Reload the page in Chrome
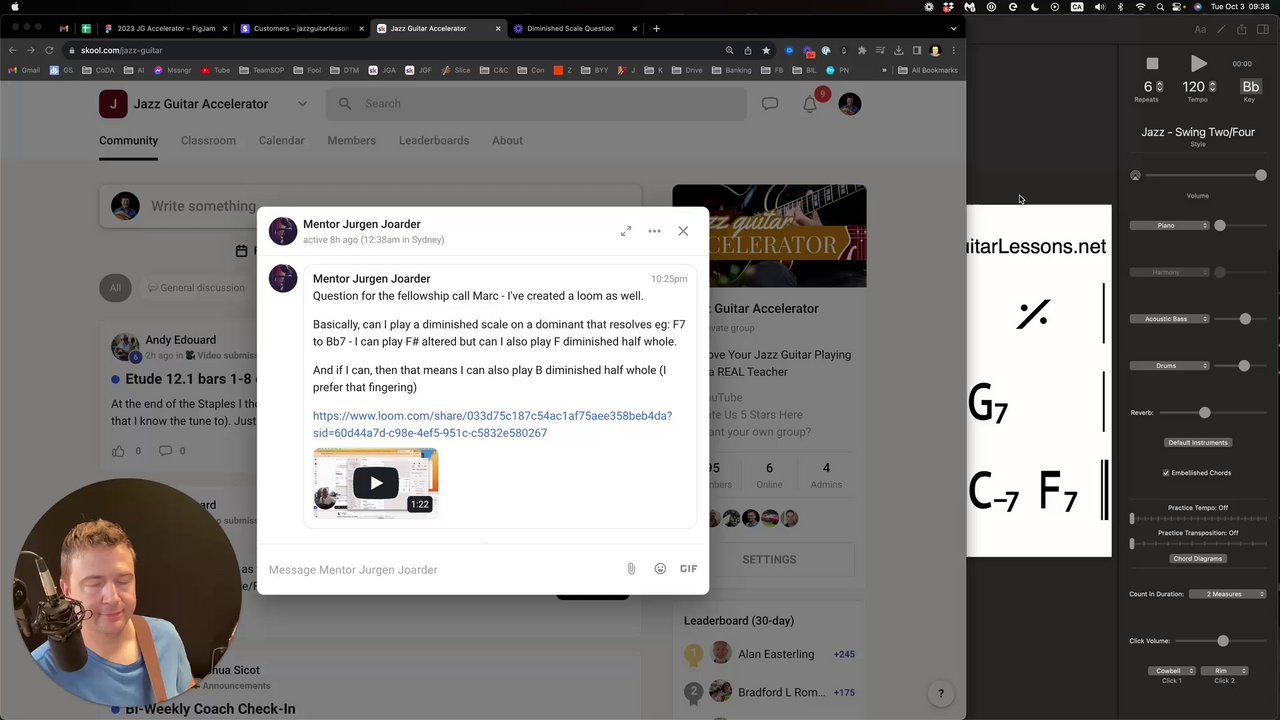Screen dimensions: 1280x720 pos(49,50)
